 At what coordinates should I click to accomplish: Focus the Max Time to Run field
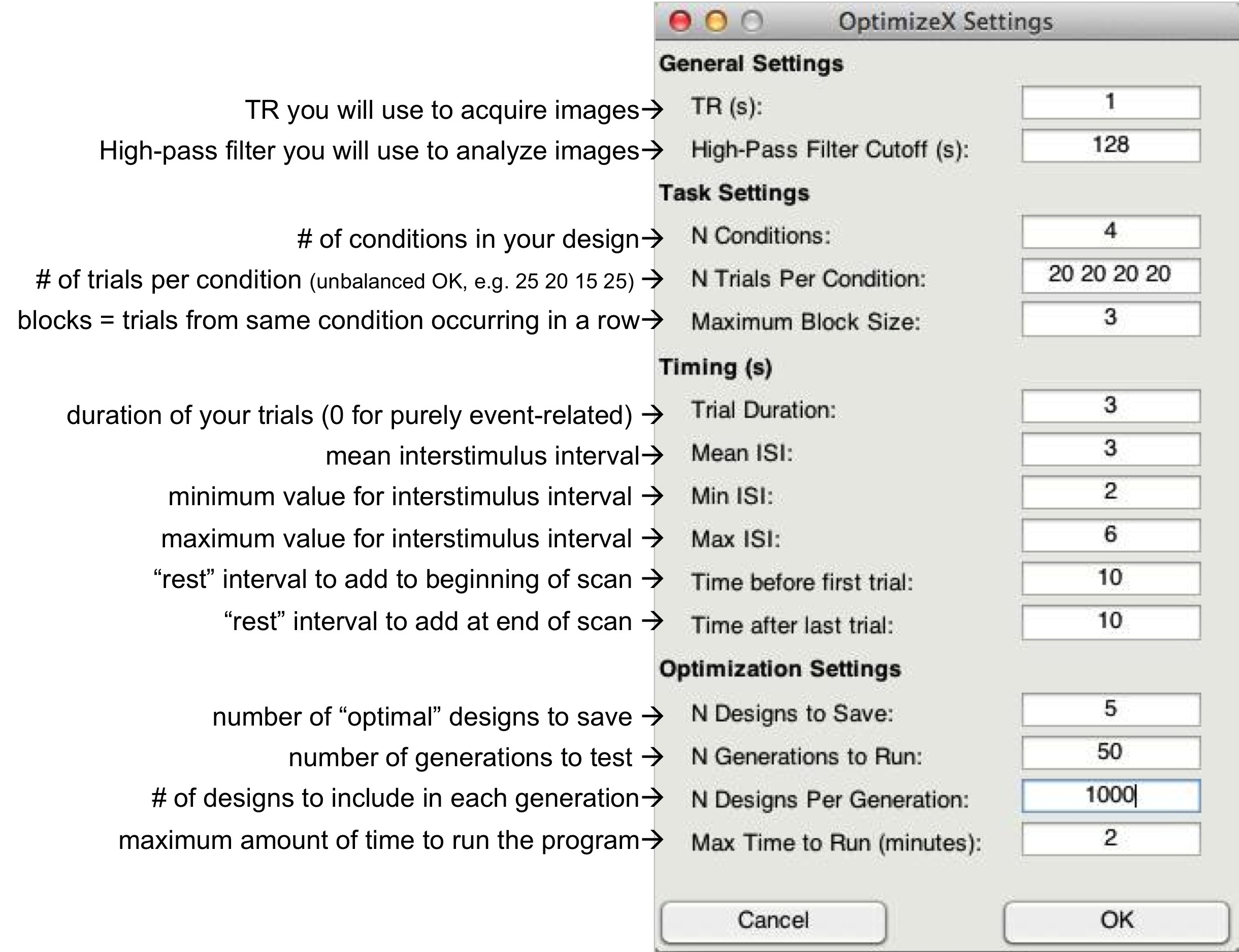click(x=1111, y=839)
